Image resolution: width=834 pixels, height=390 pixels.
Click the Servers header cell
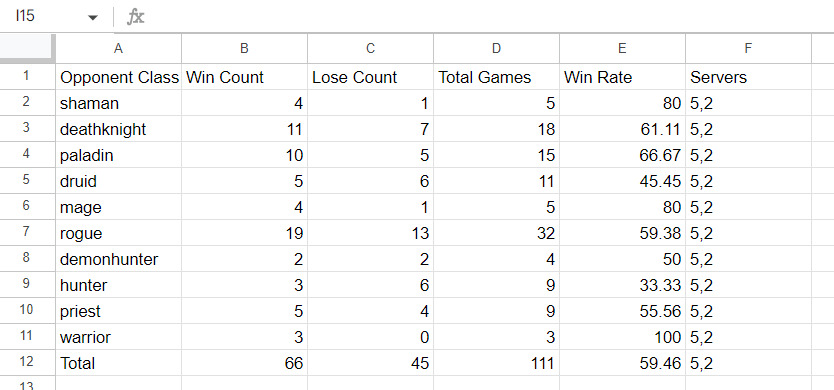[x=748, y=77]
